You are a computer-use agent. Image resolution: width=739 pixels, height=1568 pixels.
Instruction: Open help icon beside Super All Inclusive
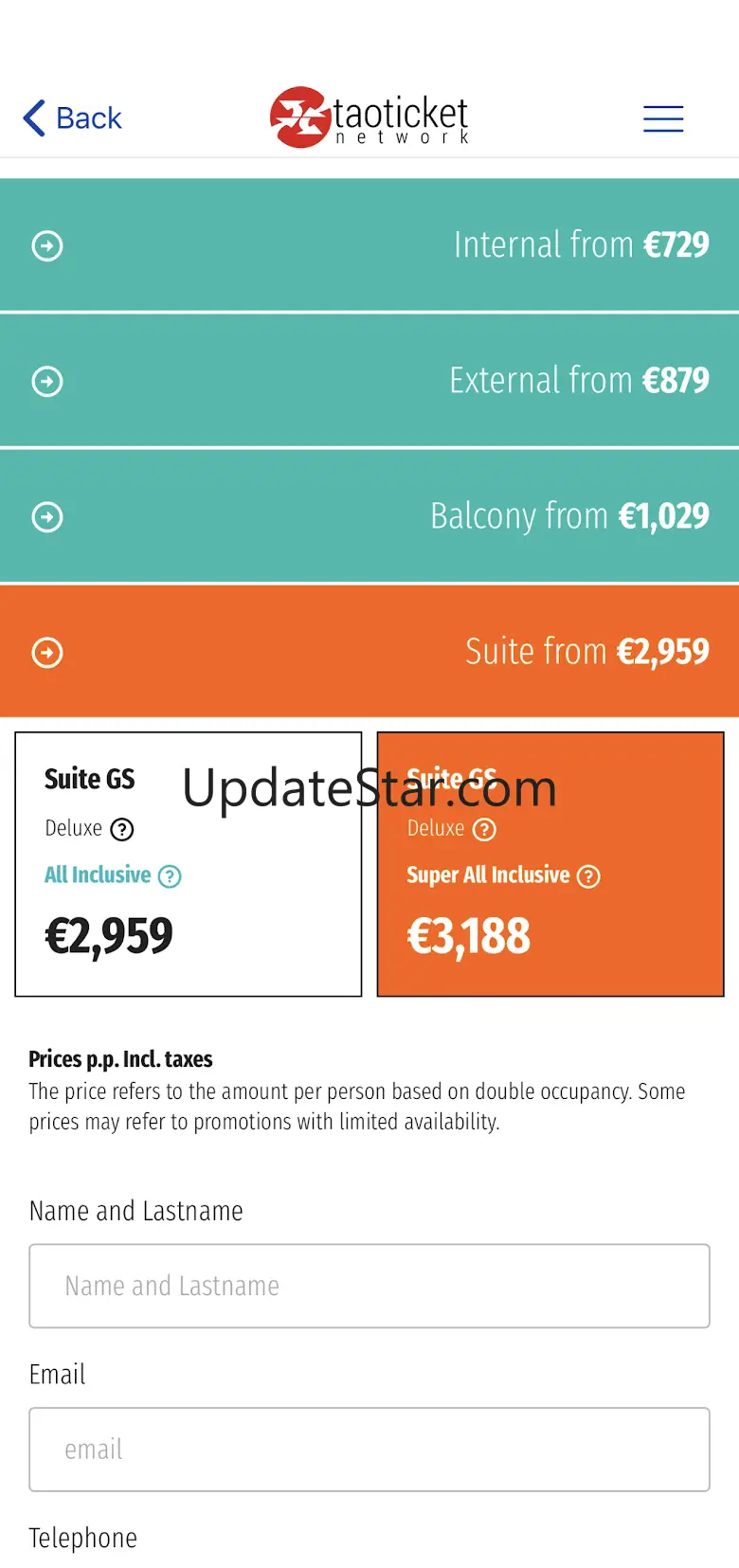[588, 876]
